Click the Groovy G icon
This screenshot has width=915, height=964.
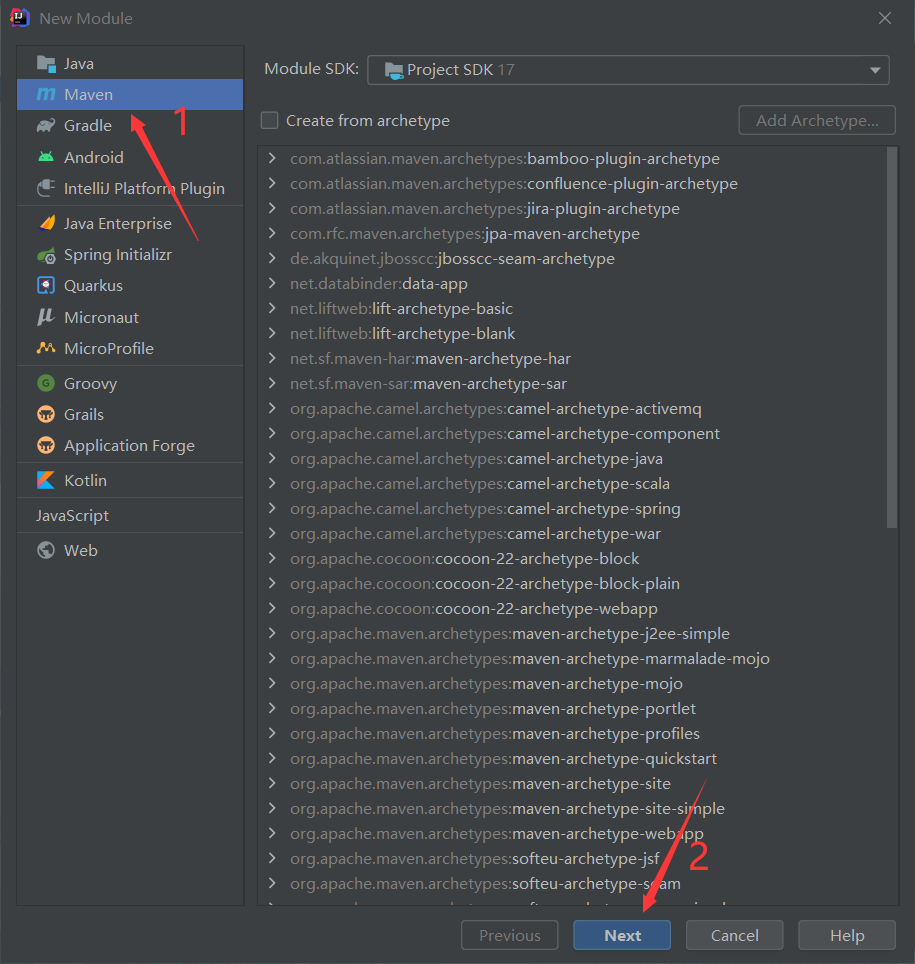point(46,383)
